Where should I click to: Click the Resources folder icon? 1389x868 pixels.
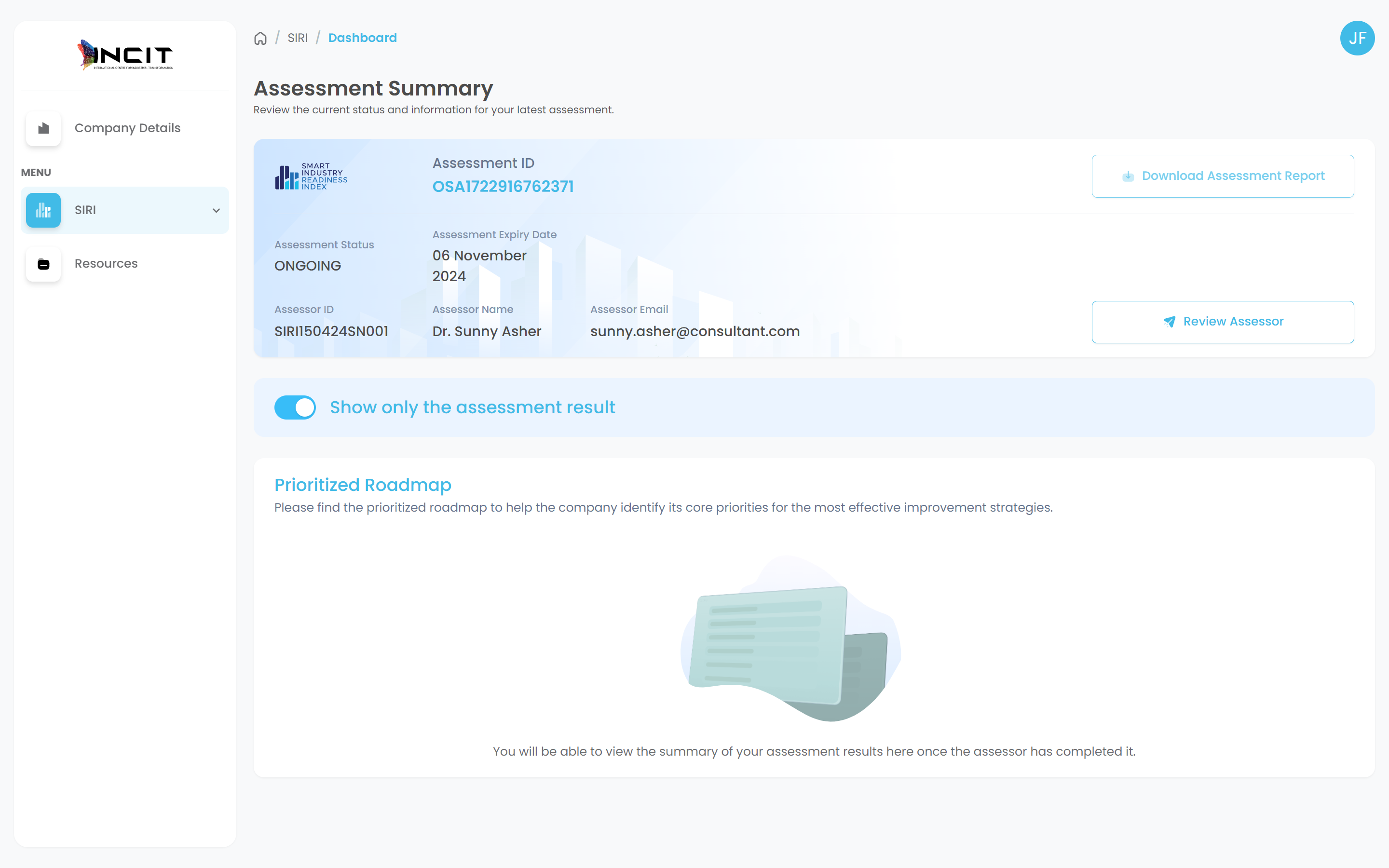(43, 264)
